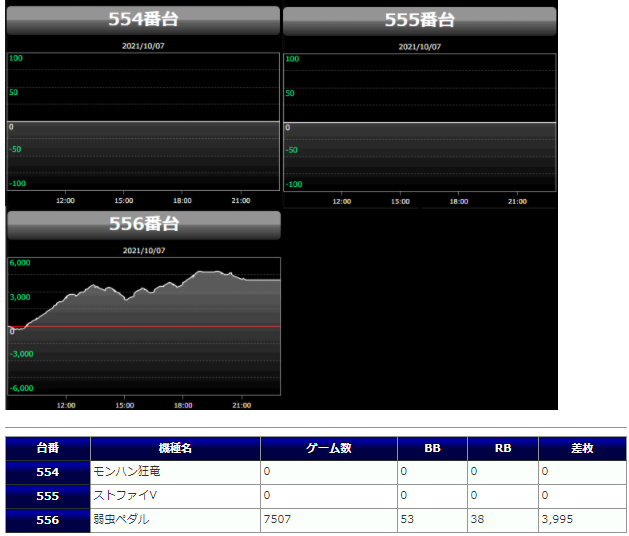The width and height of the screenshot is (629, 536).
Task: Click 12:00 time label under 554 graph
Action: tap(65, 201)
